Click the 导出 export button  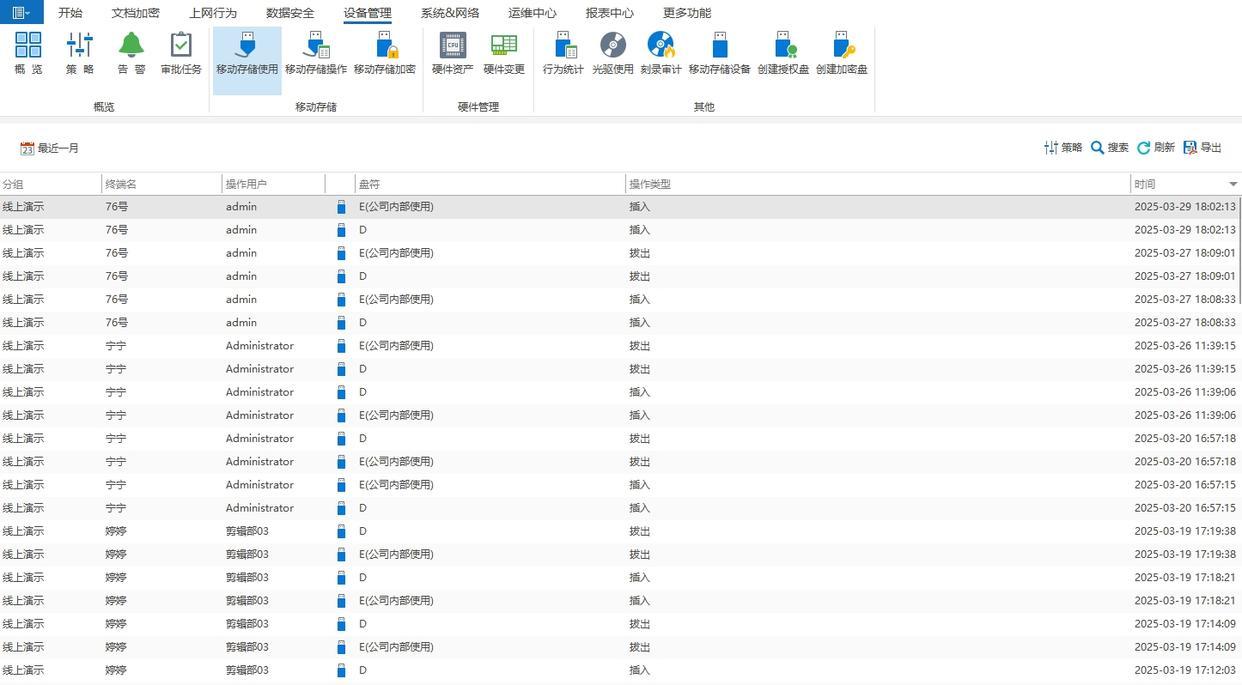[x=1202, y=147]
